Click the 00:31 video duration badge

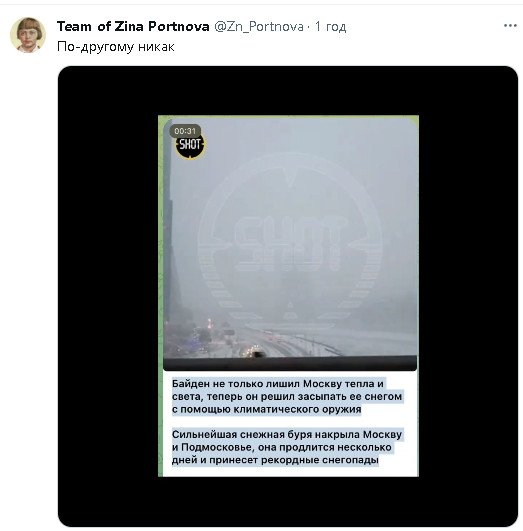185,131
